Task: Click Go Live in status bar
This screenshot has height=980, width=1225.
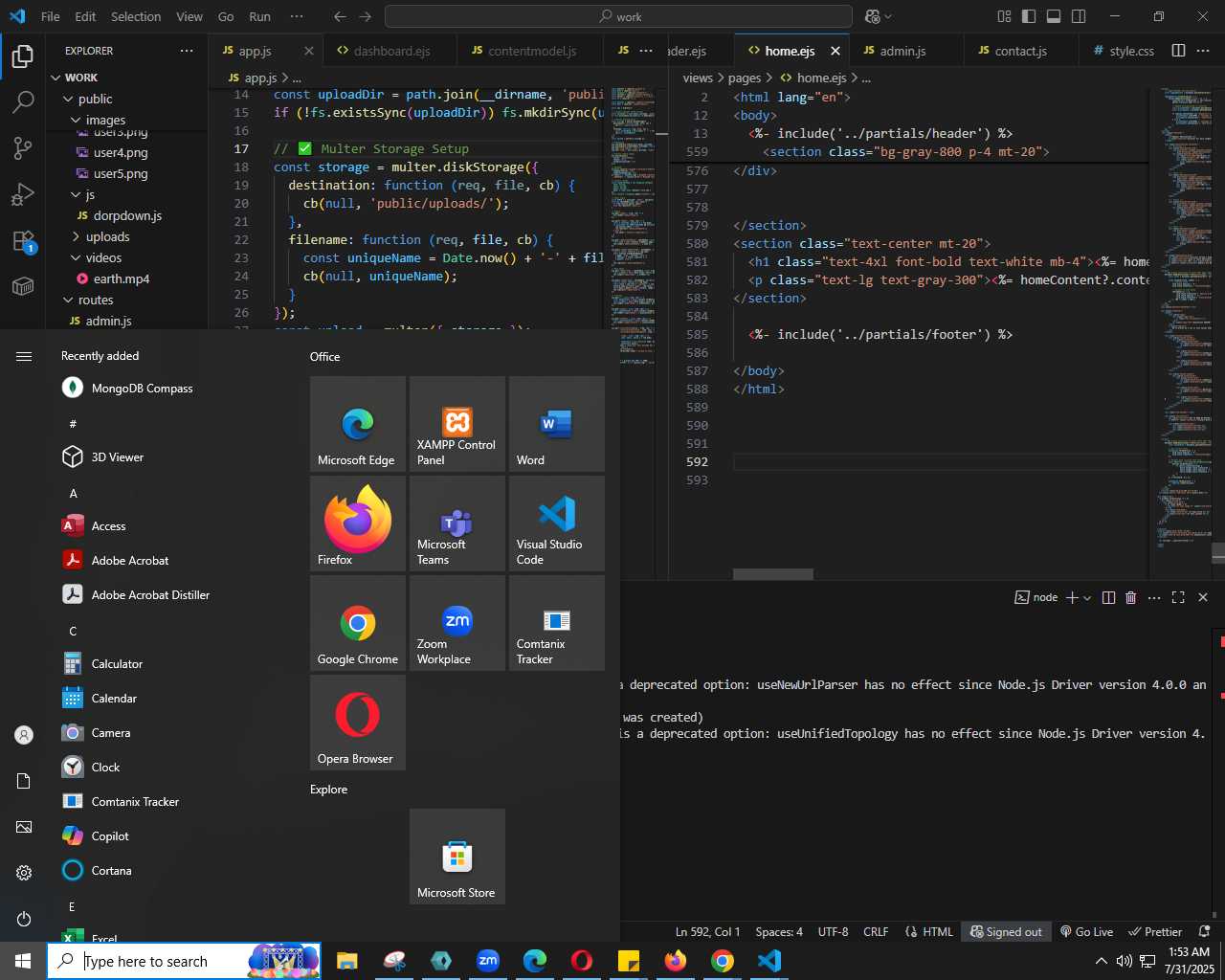Action: [x=1086, y=931]
